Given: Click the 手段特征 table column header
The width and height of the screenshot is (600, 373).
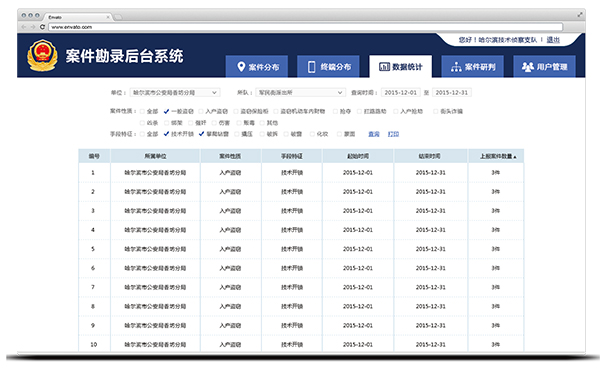Looking at the screenshot, I should point(292,156).
